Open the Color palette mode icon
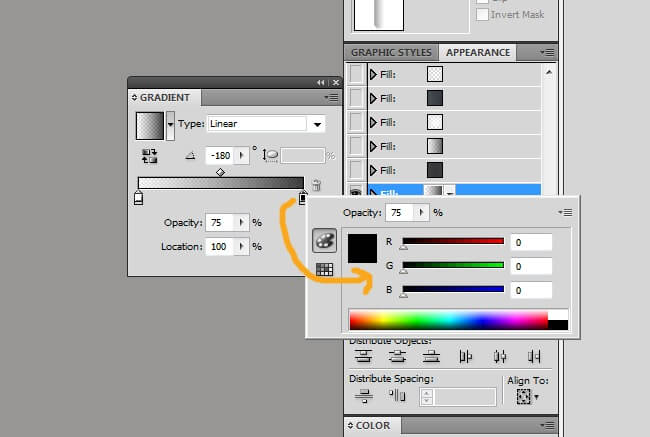The width and height of the screenshot is (650, 437). click(324, 240)
